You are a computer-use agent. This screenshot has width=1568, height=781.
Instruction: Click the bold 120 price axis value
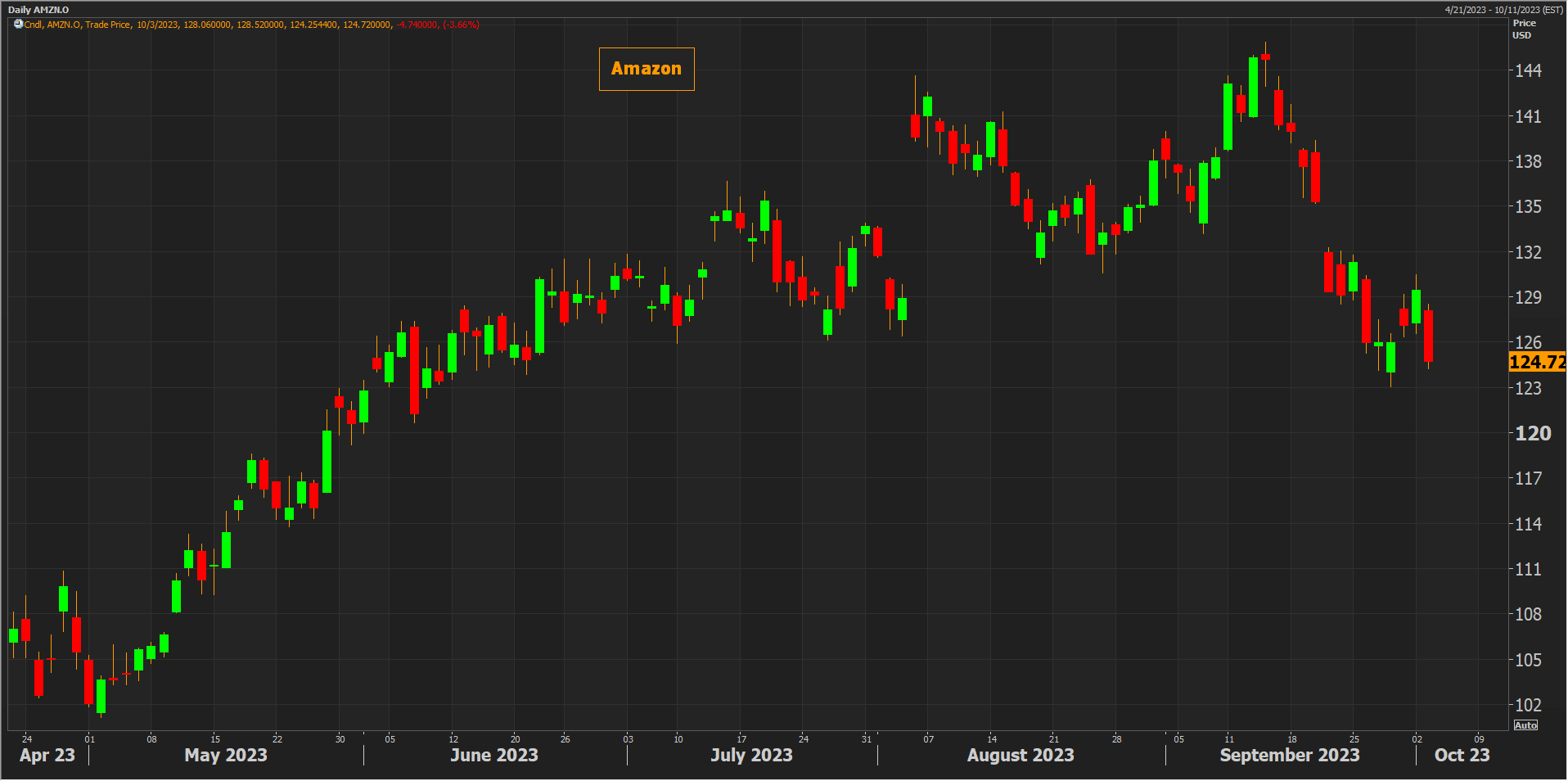[1532, 433]
